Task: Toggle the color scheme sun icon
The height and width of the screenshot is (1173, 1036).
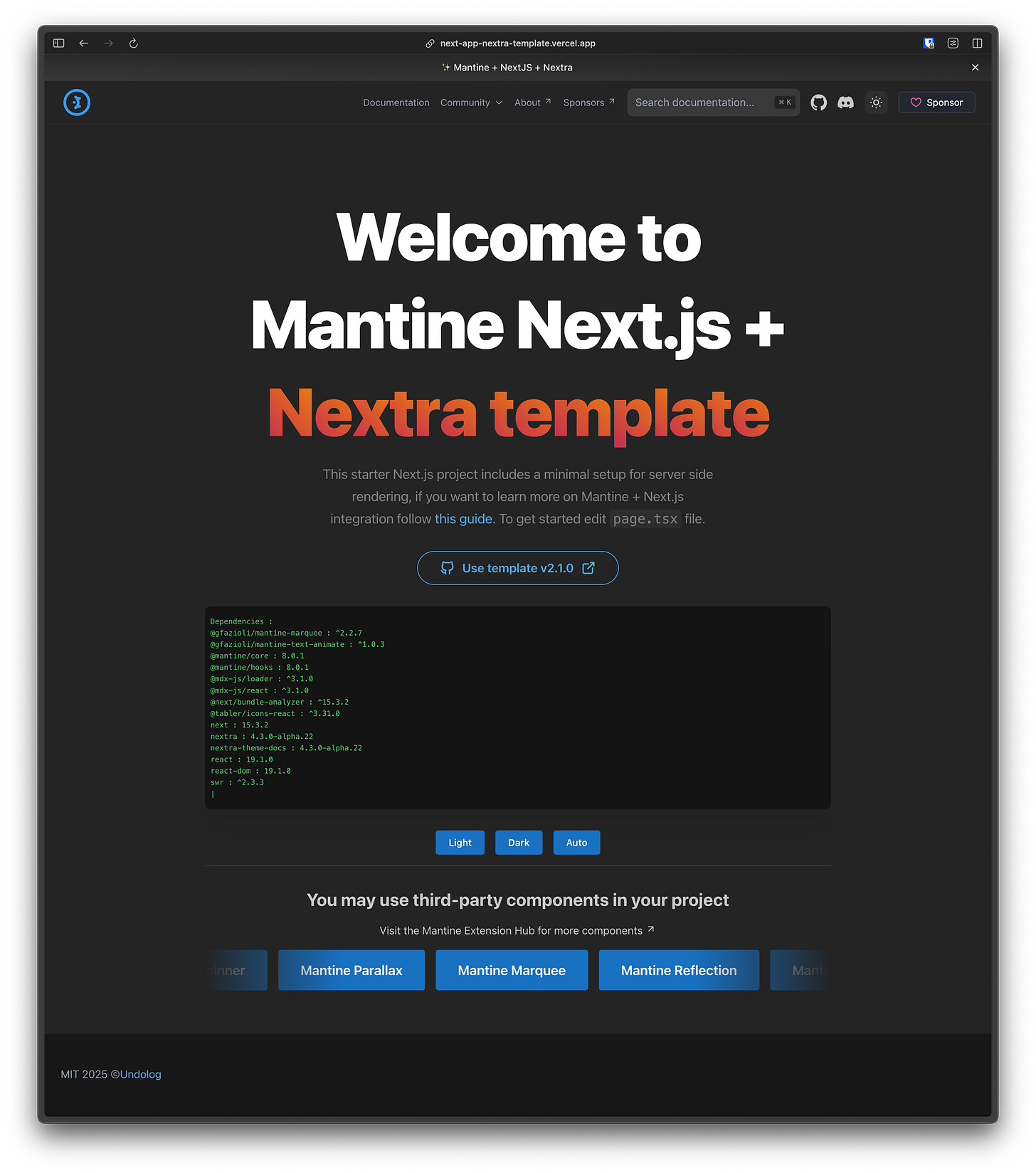Action: tap(876, 102)
